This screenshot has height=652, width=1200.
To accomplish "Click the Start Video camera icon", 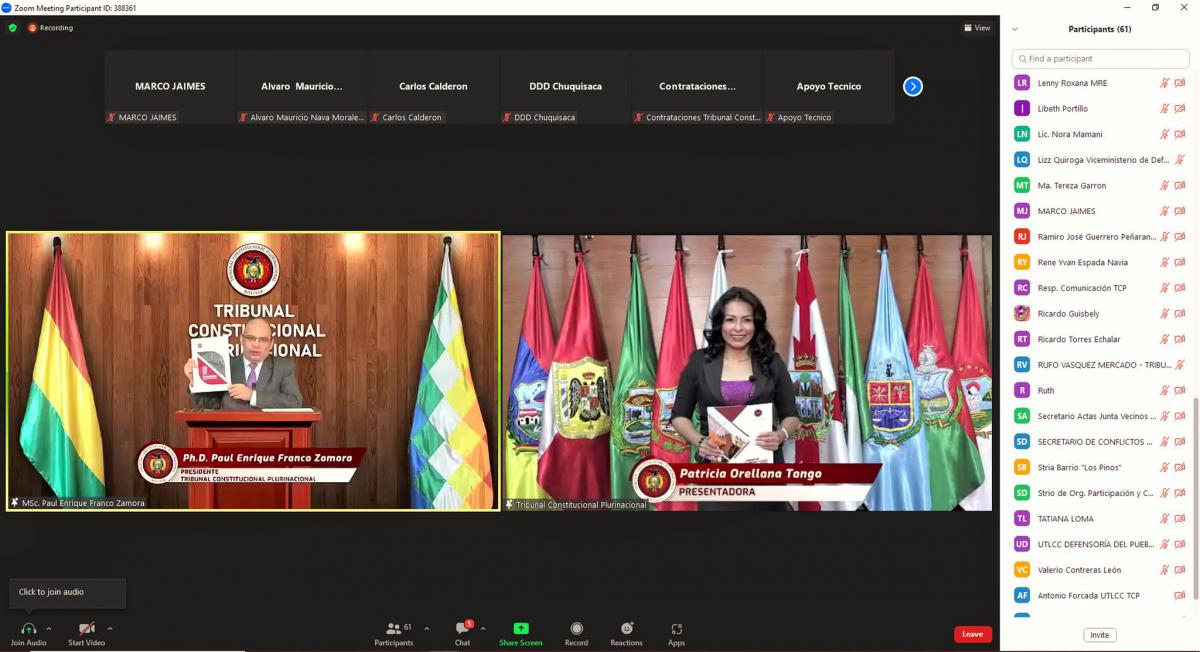I will click(x=86, y=629).
